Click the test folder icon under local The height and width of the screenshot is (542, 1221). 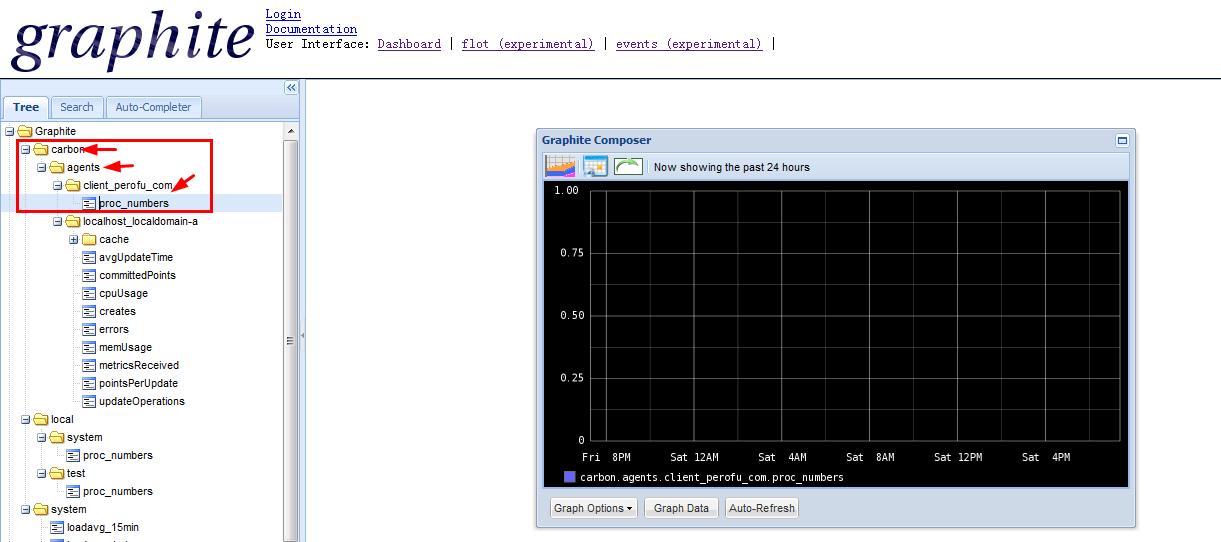(57, 473)
